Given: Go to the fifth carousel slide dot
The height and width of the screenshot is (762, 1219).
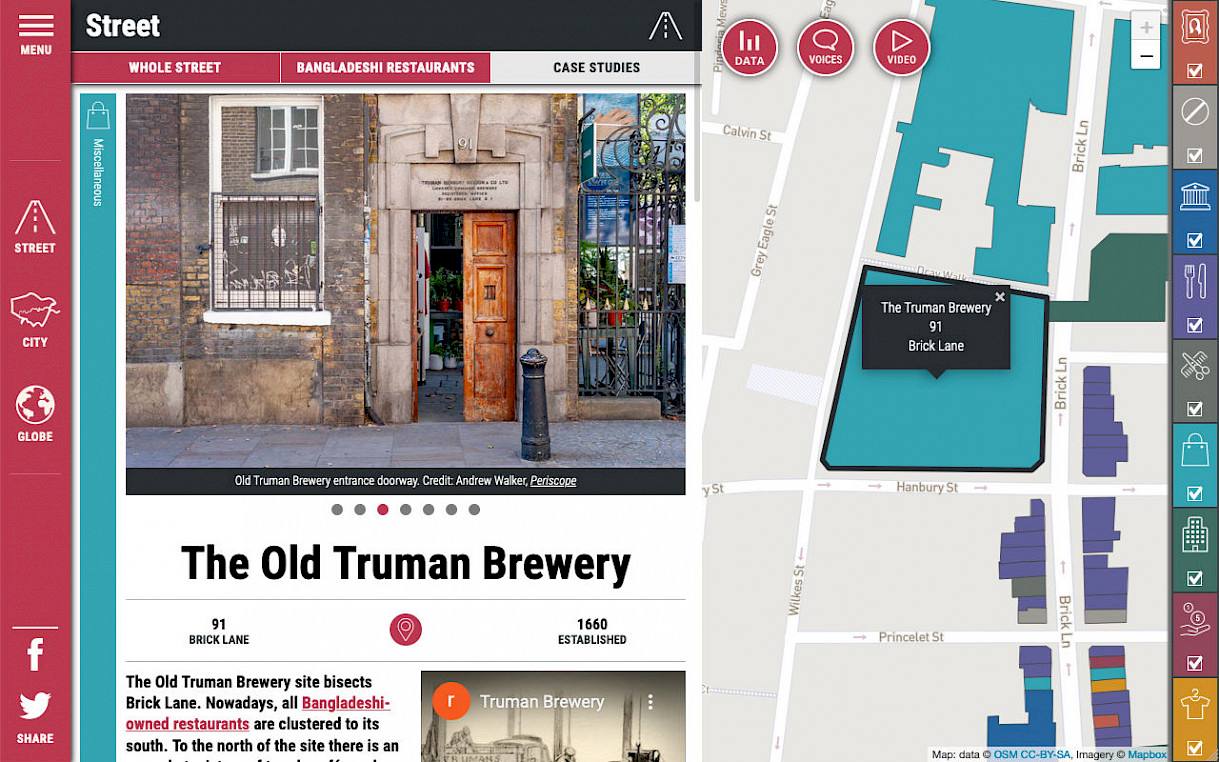Looking at the screenshot, I should [x=428, y=510].
